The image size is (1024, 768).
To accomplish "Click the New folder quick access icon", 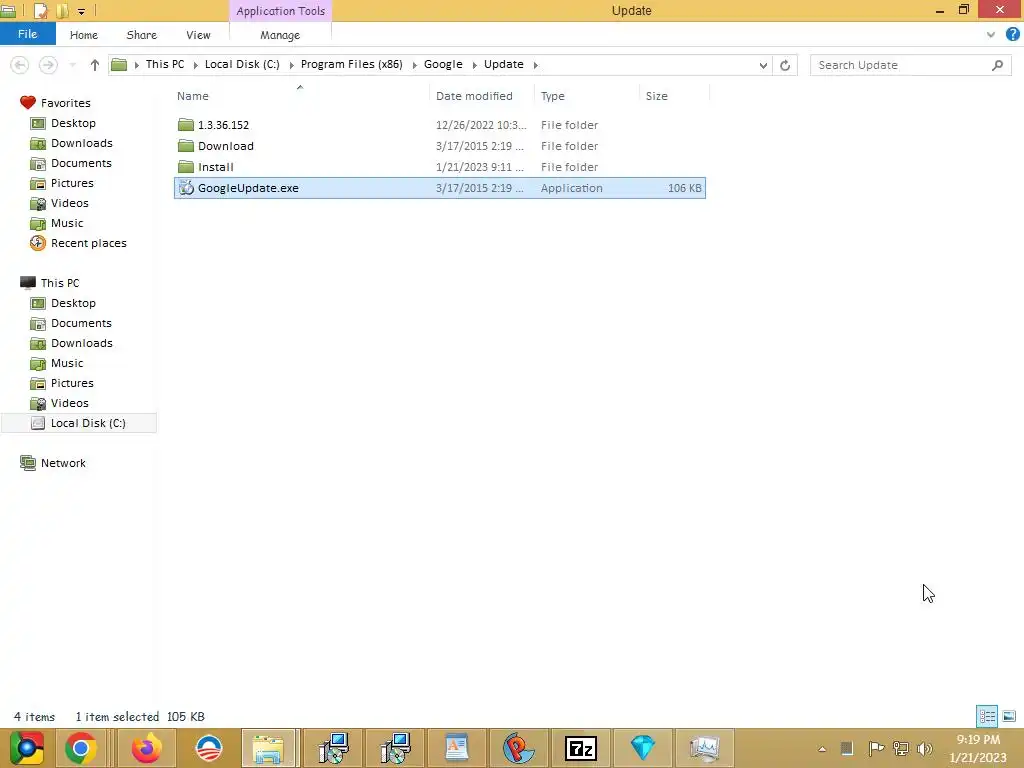I will [62, 10].
